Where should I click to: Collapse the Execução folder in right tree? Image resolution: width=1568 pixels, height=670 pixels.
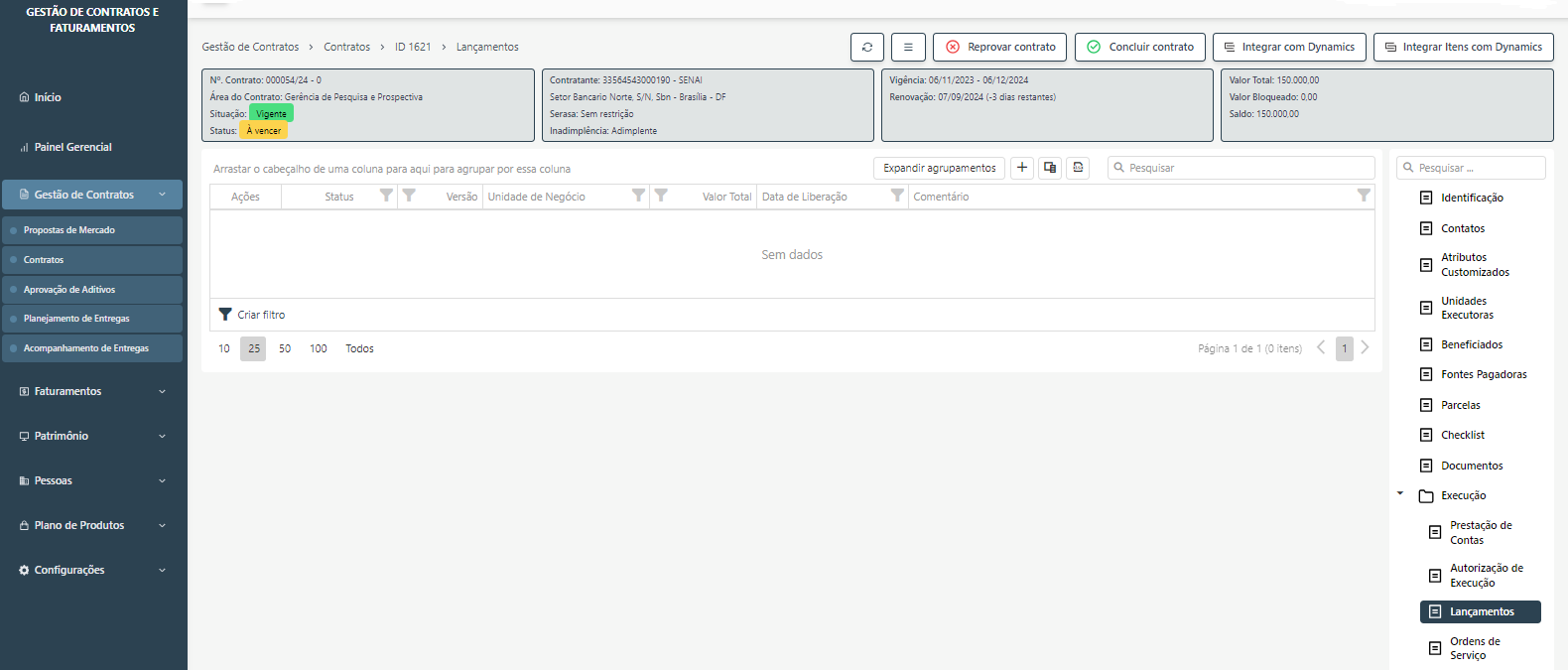1400,494
